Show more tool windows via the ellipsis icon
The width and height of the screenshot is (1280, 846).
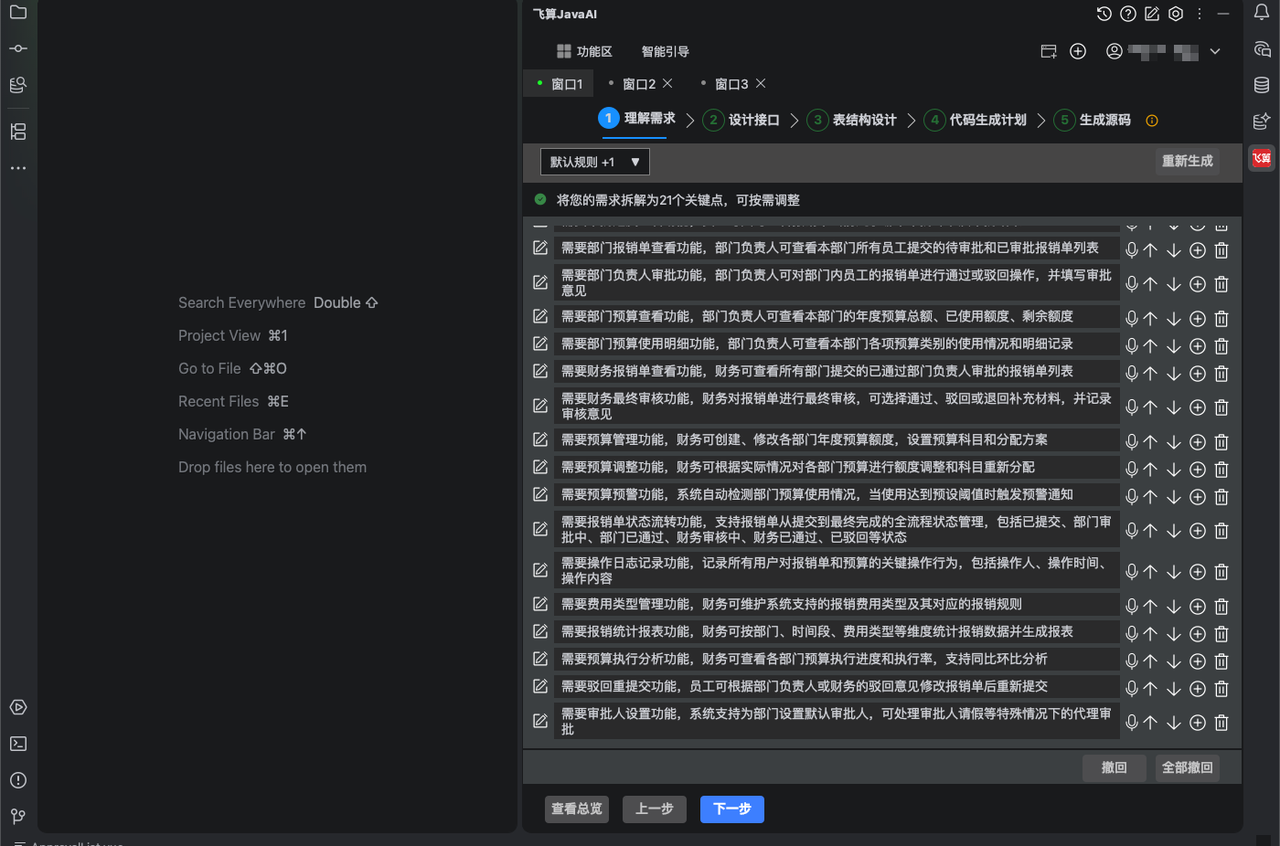point(18,168)
